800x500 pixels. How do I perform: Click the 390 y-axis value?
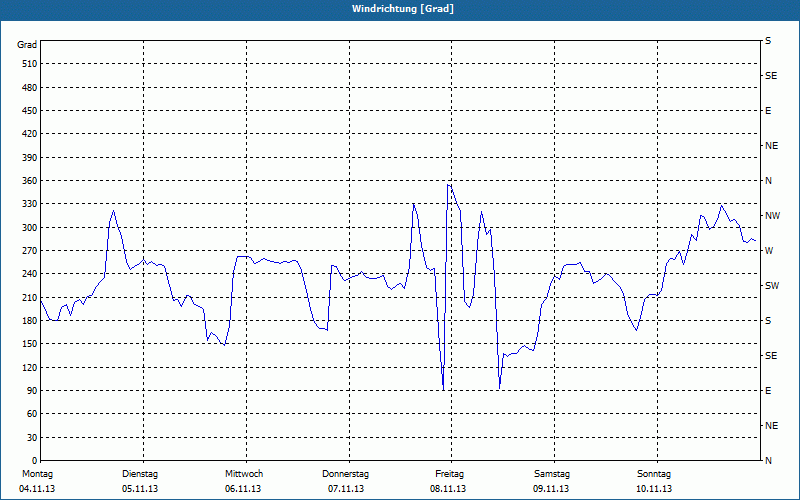30,158
